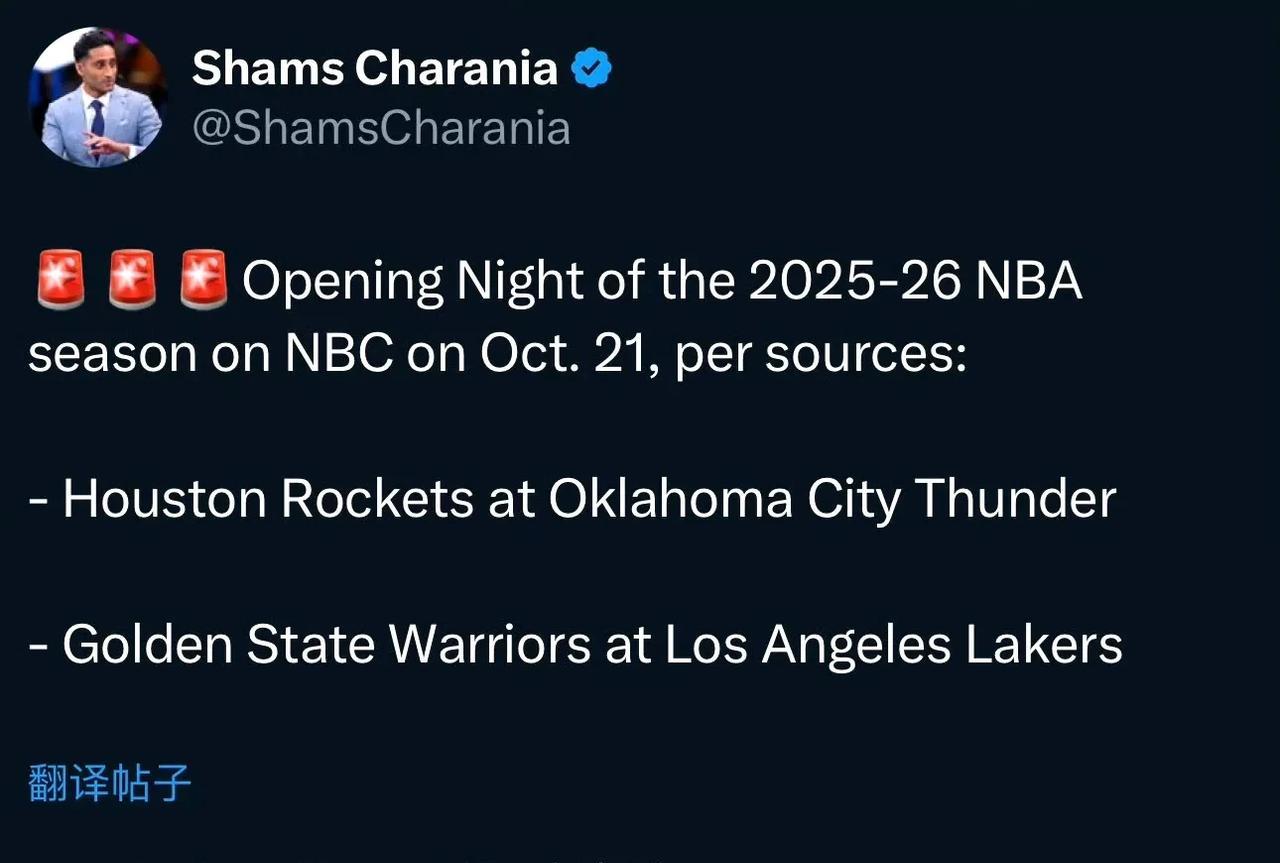Open the @ShamsCharania handle link
The width and height of the screenshot is (1280, 863).
381,129
